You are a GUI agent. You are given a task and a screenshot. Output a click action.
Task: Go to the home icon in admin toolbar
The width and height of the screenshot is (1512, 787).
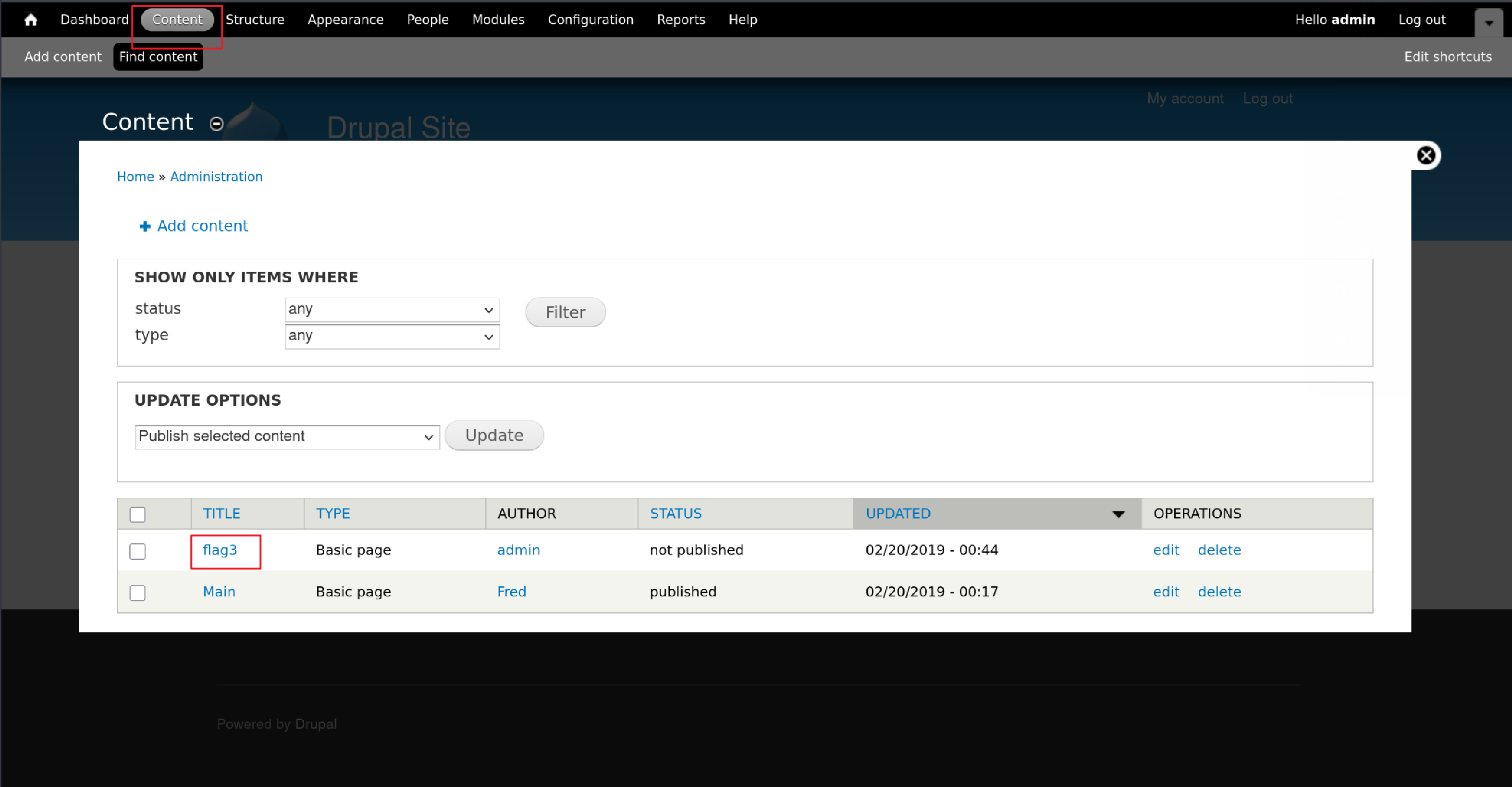point(31,20)
